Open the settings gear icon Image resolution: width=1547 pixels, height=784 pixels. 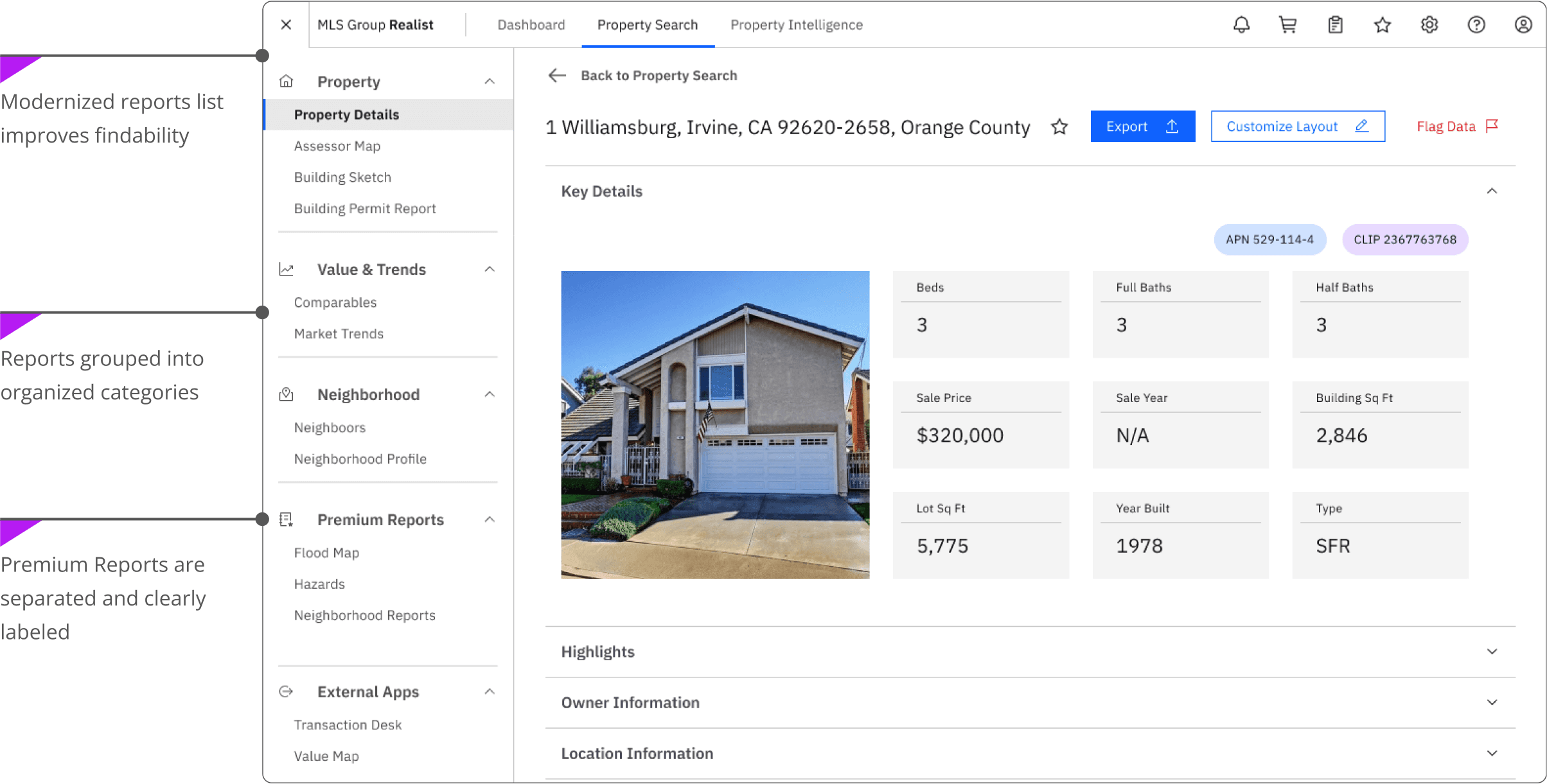point(1429,24)
